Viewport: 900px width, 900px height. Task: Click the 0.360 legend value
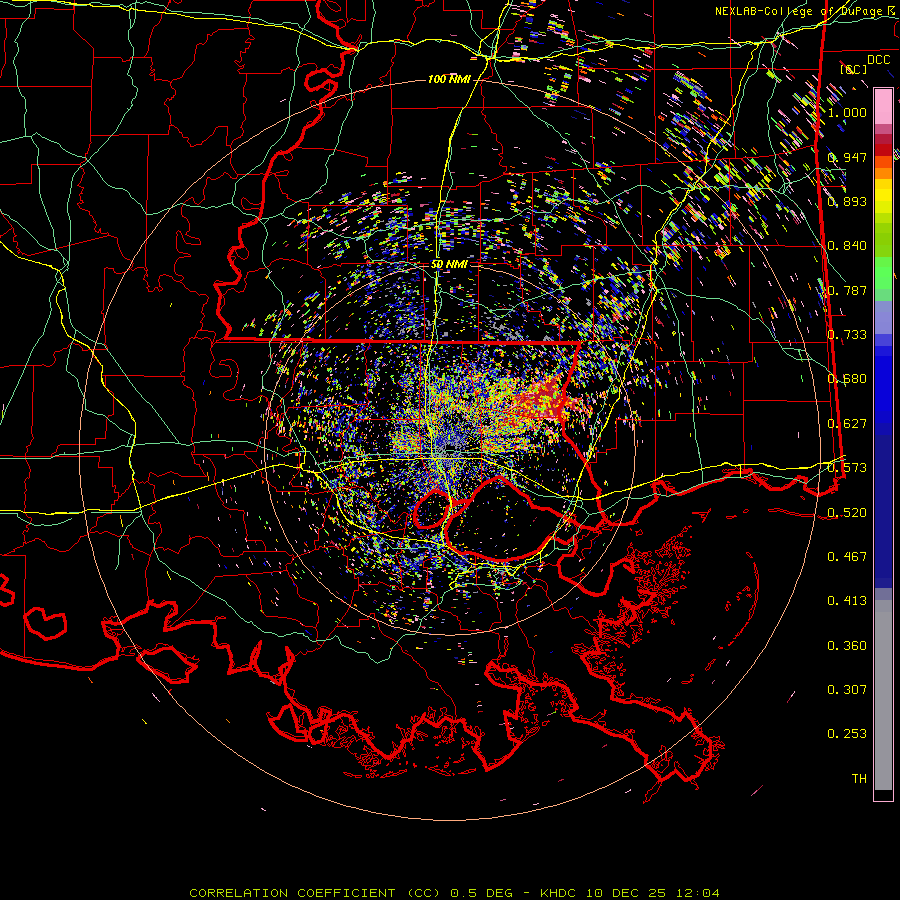tap(847, 646)
